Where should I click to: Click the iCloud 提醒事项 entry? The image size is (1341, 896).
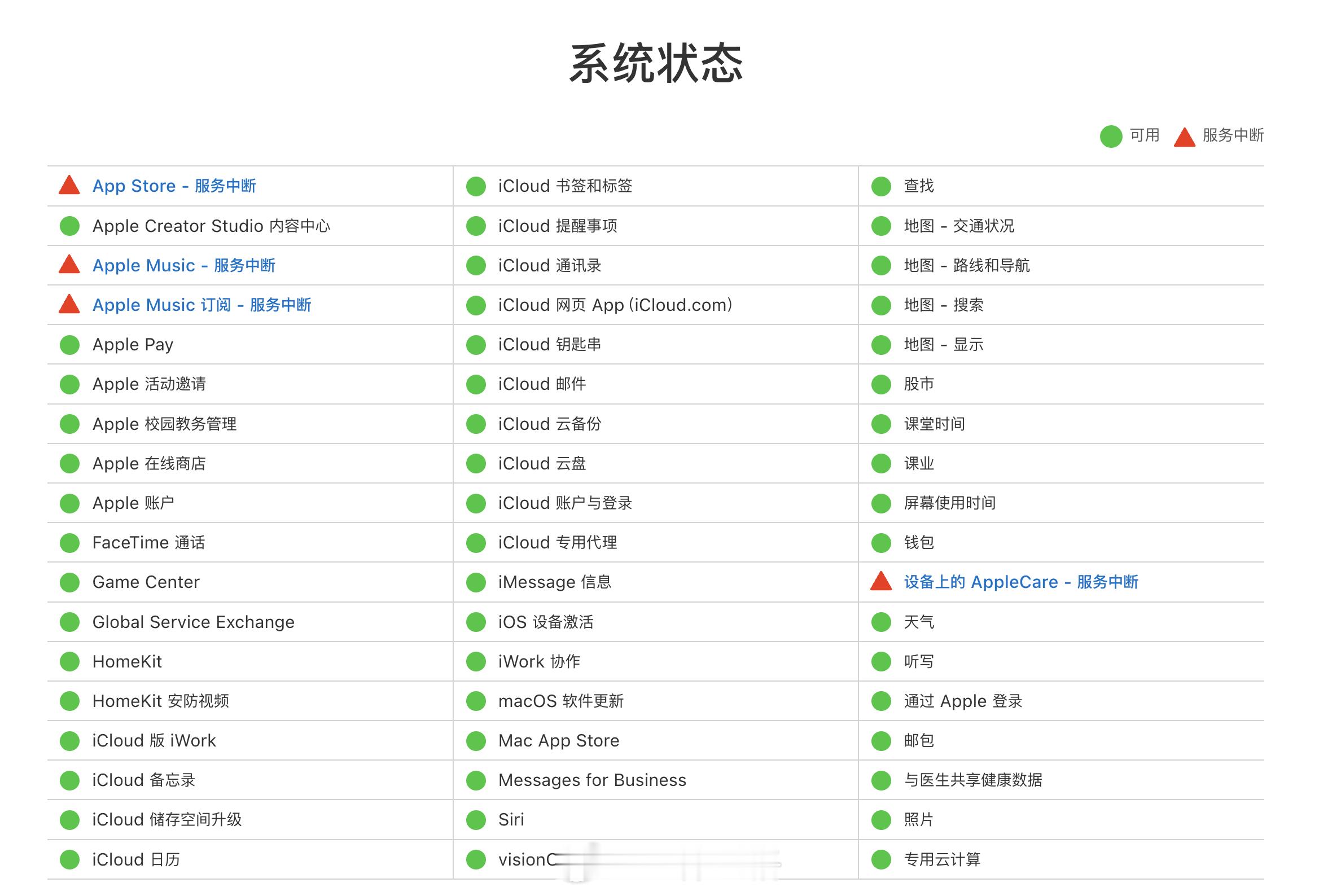[557, 226]
